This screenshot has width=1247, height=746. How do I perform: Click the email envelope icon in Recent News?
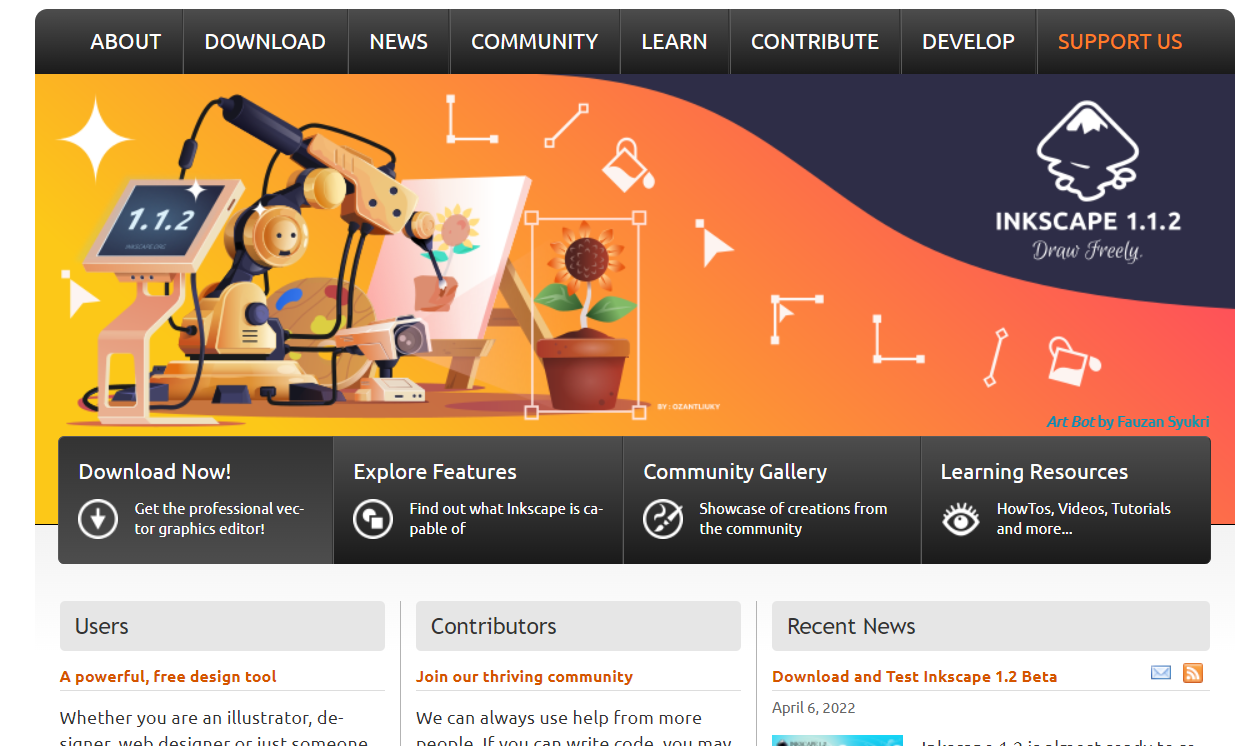point(1161,673)
